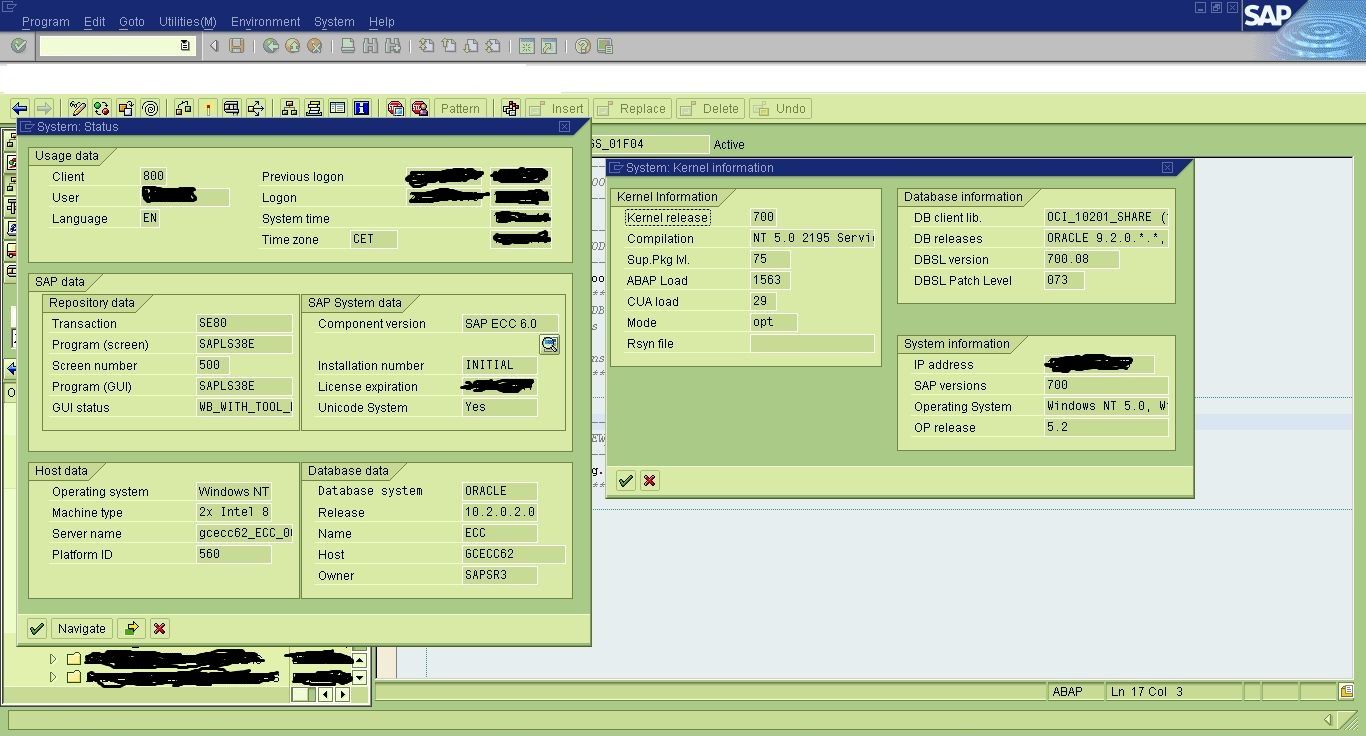Click the Find Next binoculars icon
This screenshot has width=1366, height=736.
click(393, 46)
